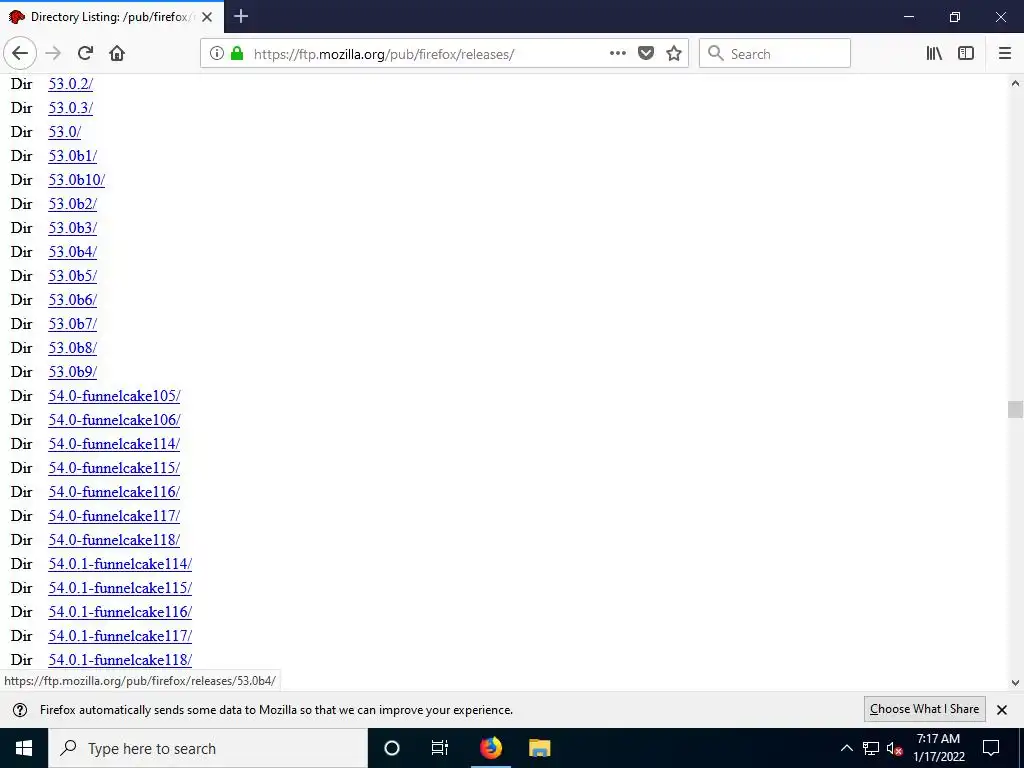Open 54.0.1-funnelcake115/ link

120,588
